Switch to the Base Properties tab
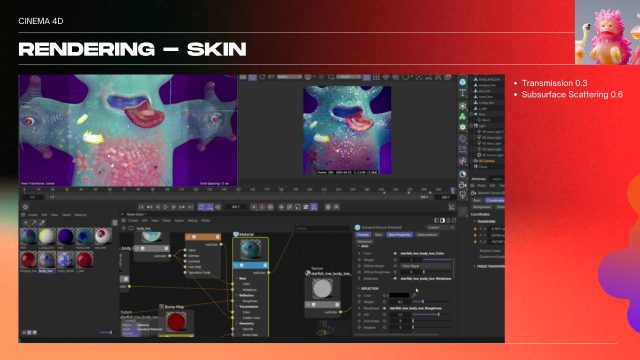This screenshot has height=360, width=640. (400, 235)
